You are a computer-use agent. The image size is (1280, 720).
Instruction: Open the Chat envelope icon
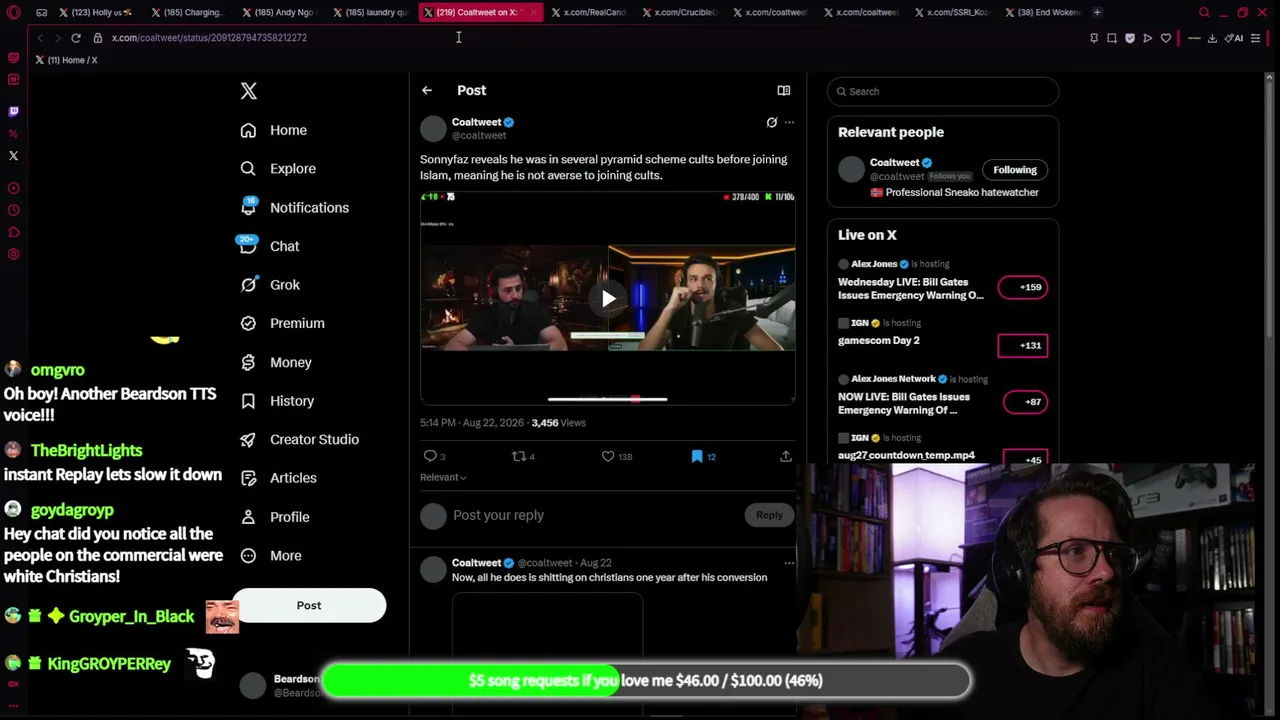pos(248,246)
